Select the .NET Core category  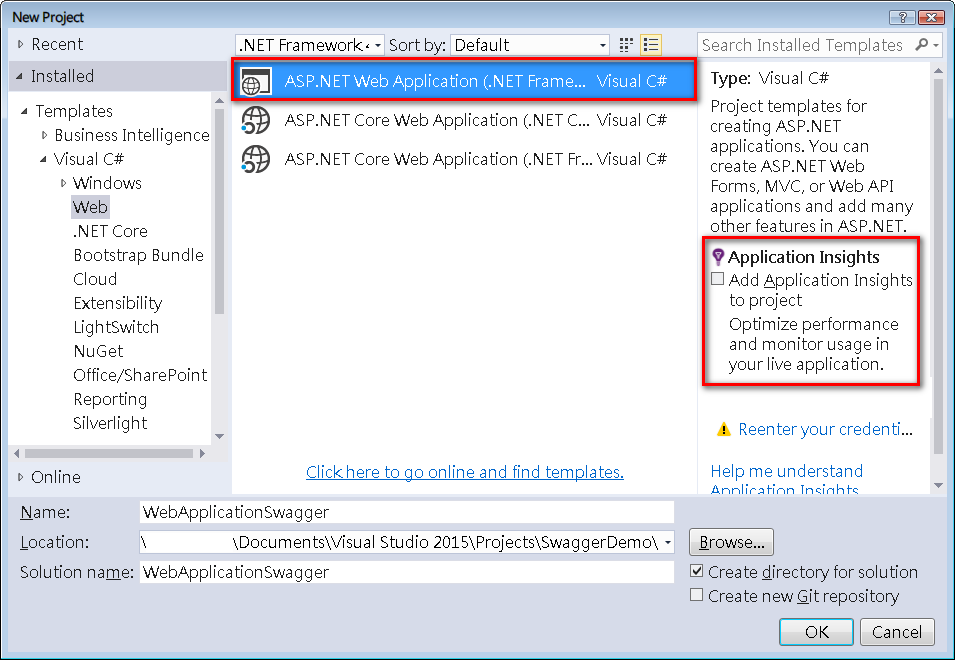[x=110, y=231]
